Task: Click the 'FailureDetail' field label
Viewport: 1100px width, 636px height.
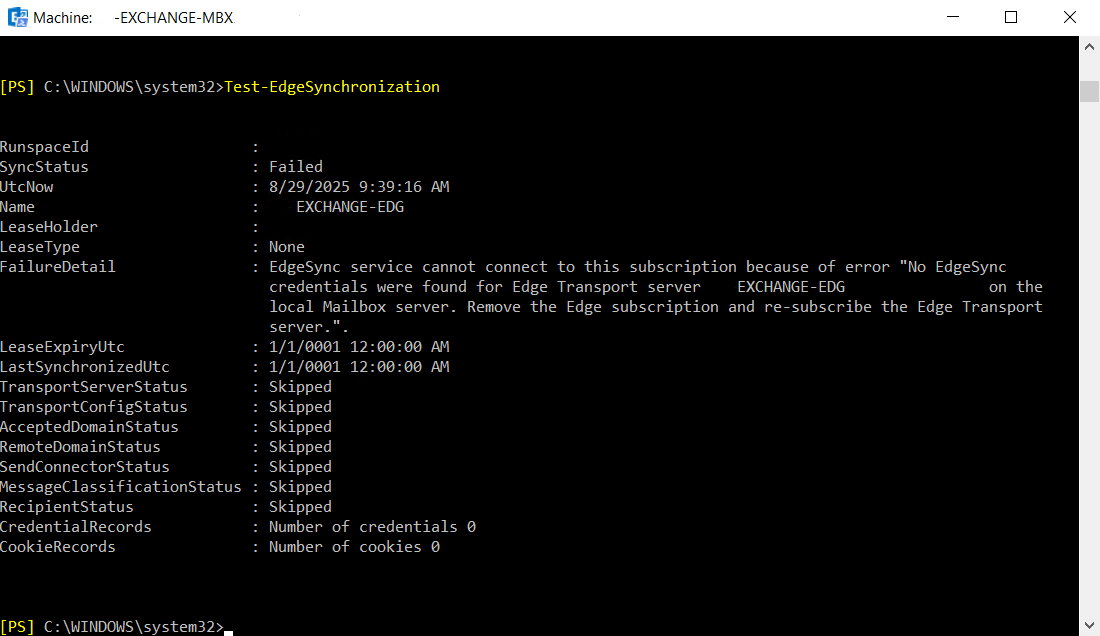Action: (58, 267)
